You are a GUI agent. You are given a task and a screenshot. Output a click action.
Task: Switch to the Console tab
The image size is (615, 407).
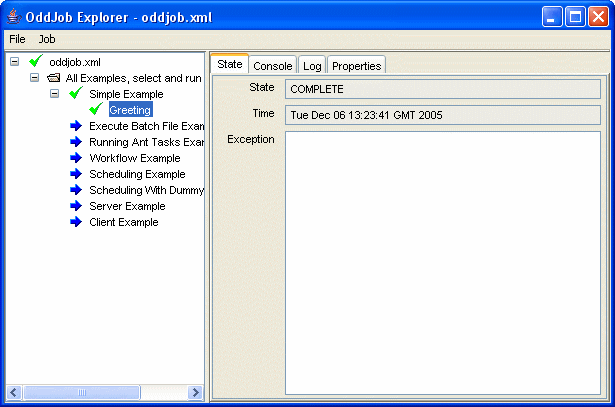pyautogui.click(x=272, y=66)
